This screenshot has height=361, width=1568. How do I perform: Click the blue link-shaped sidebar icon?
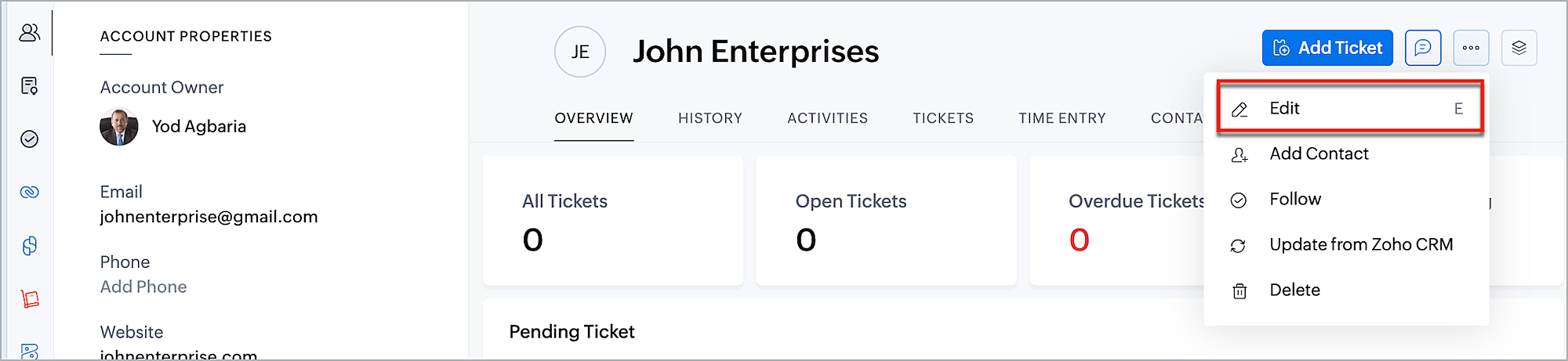pos(30,193)
